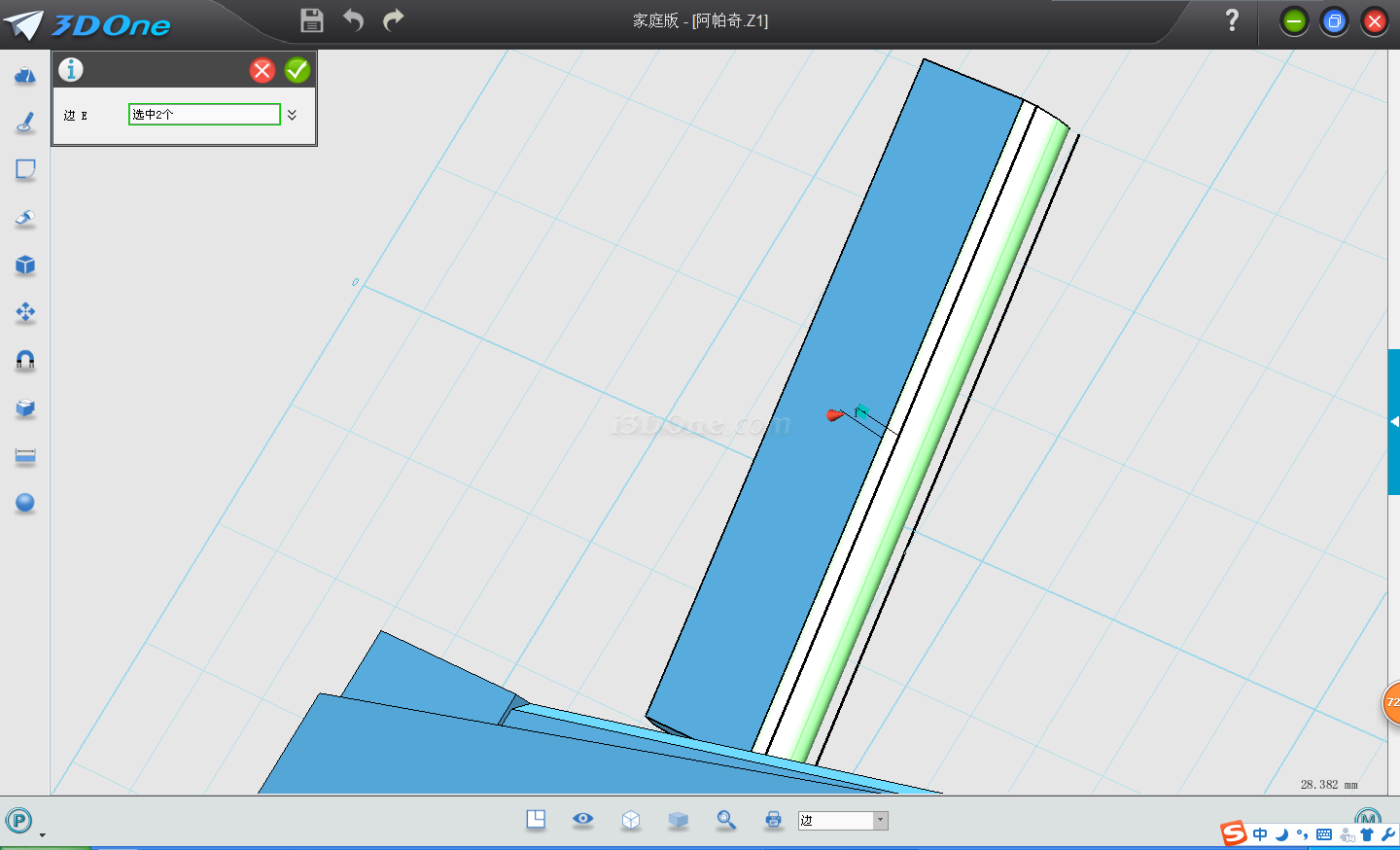Click Sogou input method Chinese mode indicator
The image size is (1400, 850).
[x=1260, y=834]
